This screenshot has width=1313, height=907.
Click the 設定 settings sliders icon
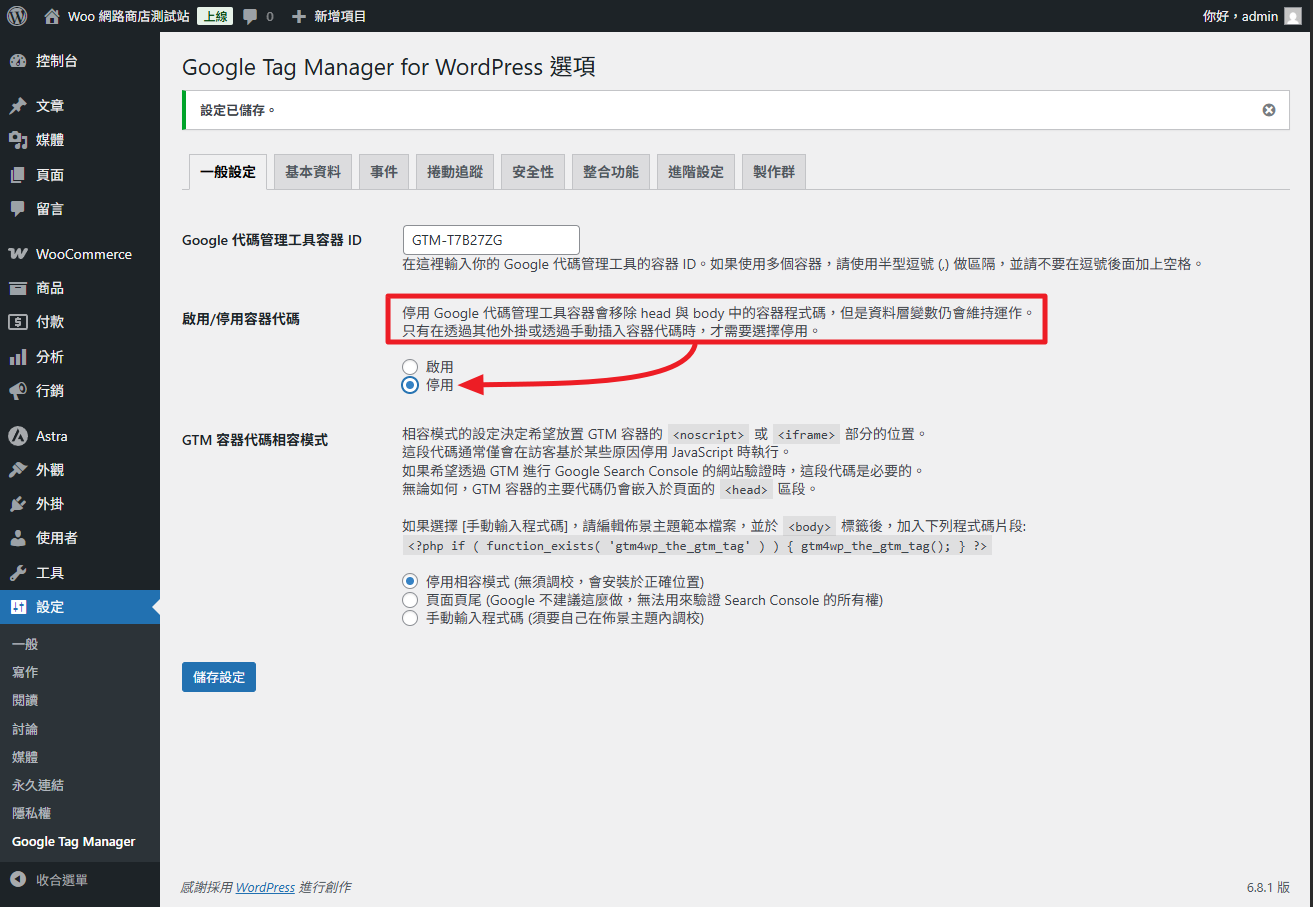pos(18,607)
